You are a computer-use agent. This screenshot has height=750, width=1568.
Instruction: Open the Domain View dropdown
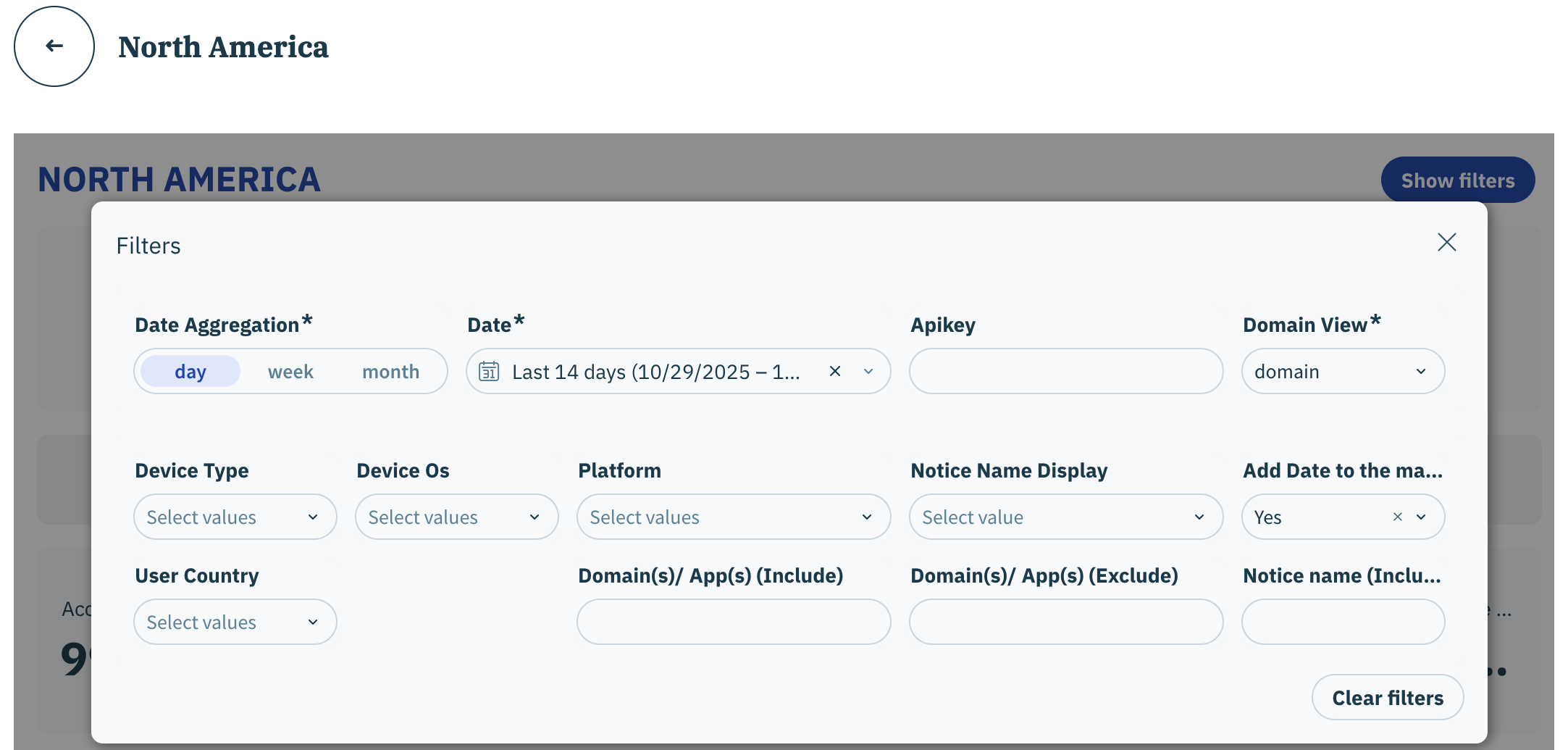click(x=1343, y=372)
